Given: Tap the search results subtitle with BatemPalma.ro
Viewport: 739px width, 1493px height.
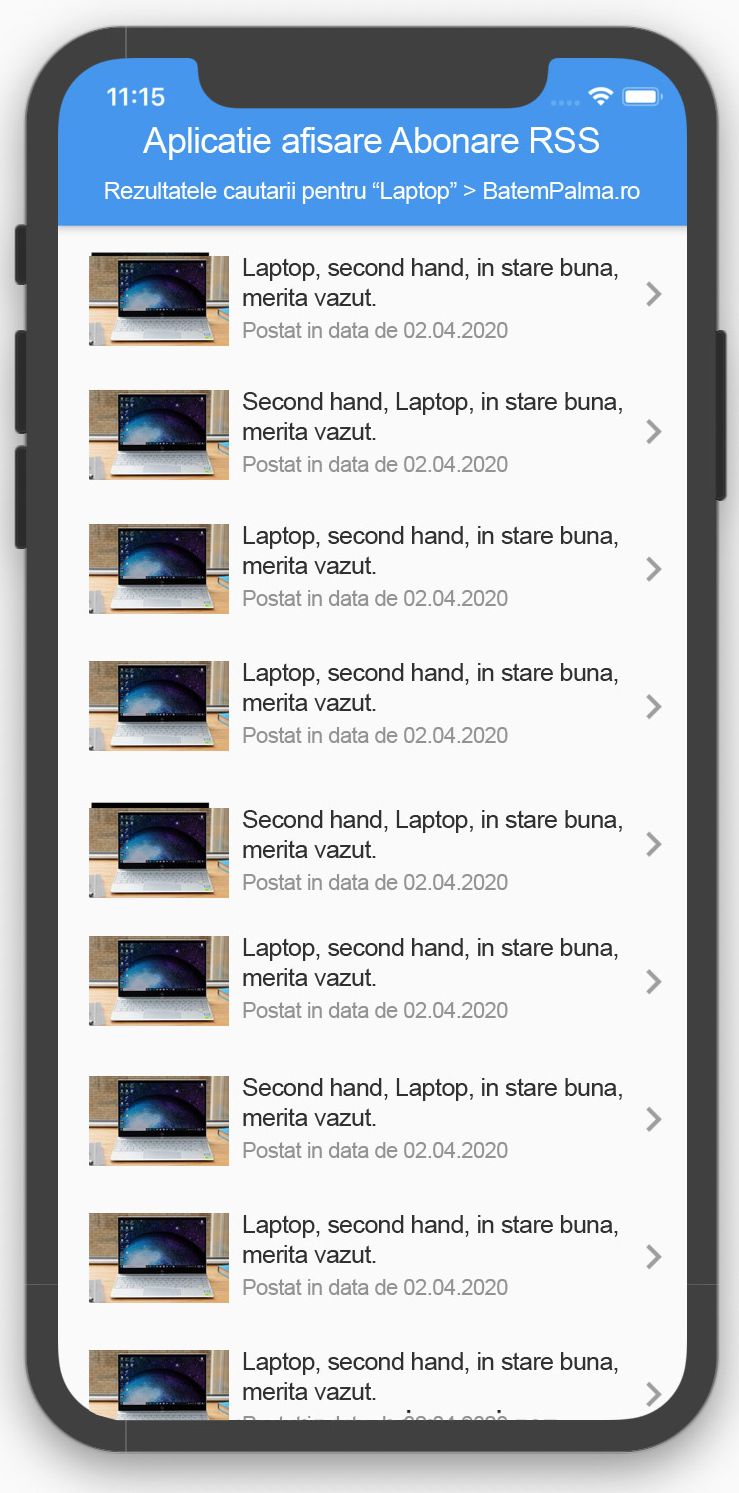Looking at the screenshot, I should click(x=372, y=191).
